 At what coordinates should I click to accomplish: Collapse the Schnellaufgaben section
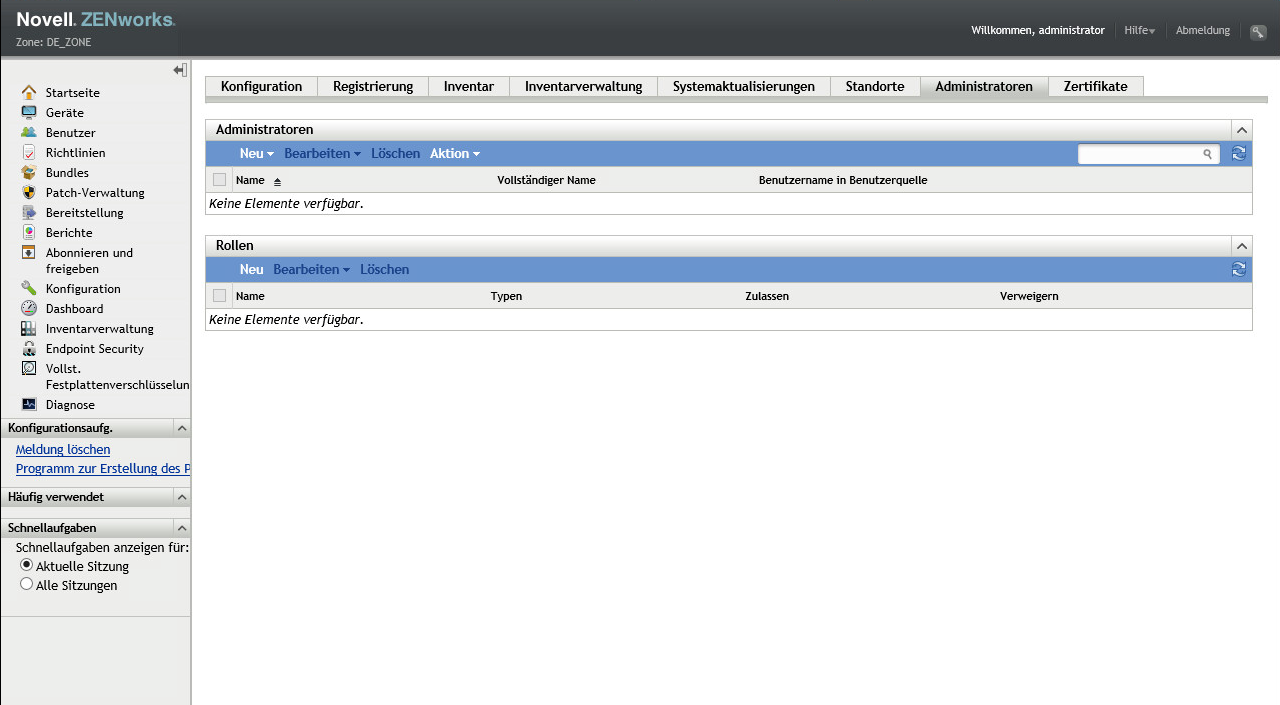(182, 527)
